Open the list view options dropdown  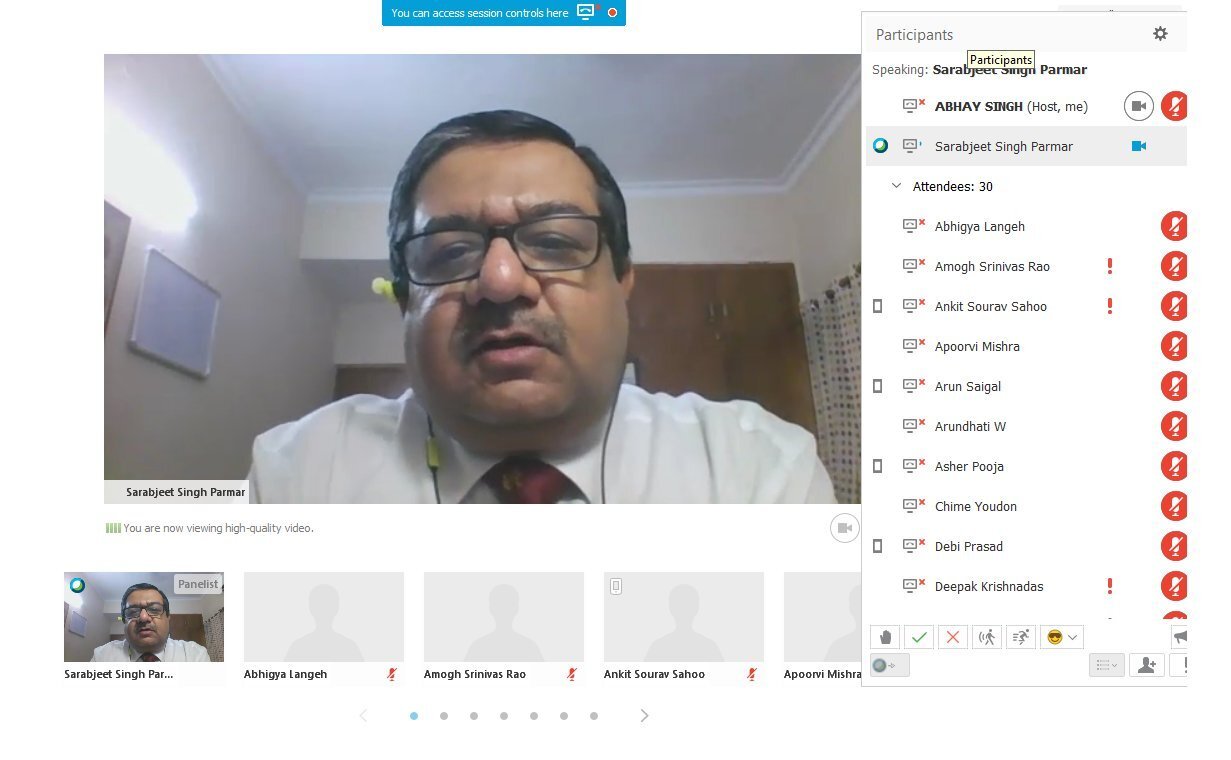1106,665
